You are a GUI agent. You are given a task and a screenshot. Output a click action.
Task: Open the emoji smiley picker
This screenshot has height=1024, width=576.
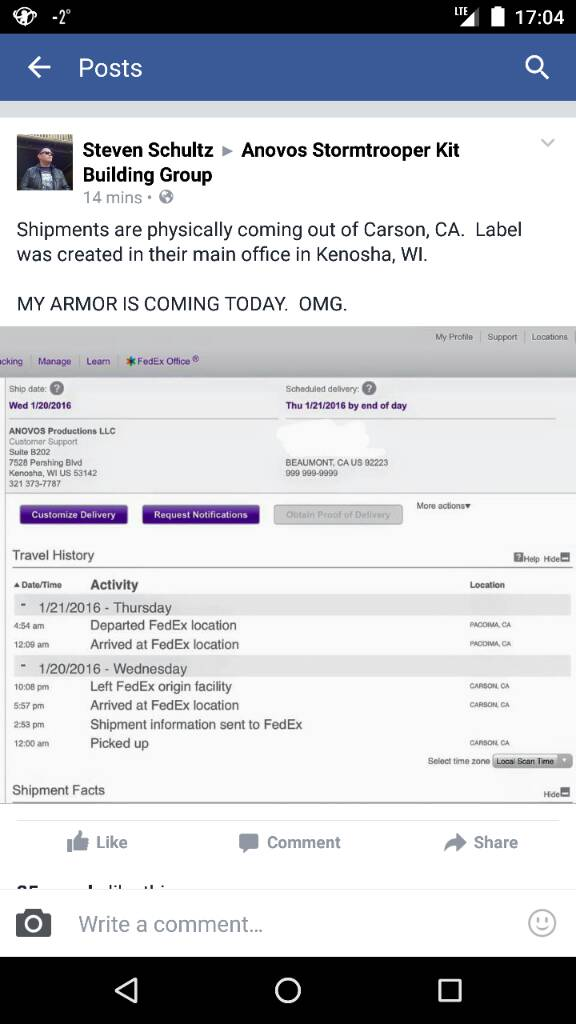(542, 923)
